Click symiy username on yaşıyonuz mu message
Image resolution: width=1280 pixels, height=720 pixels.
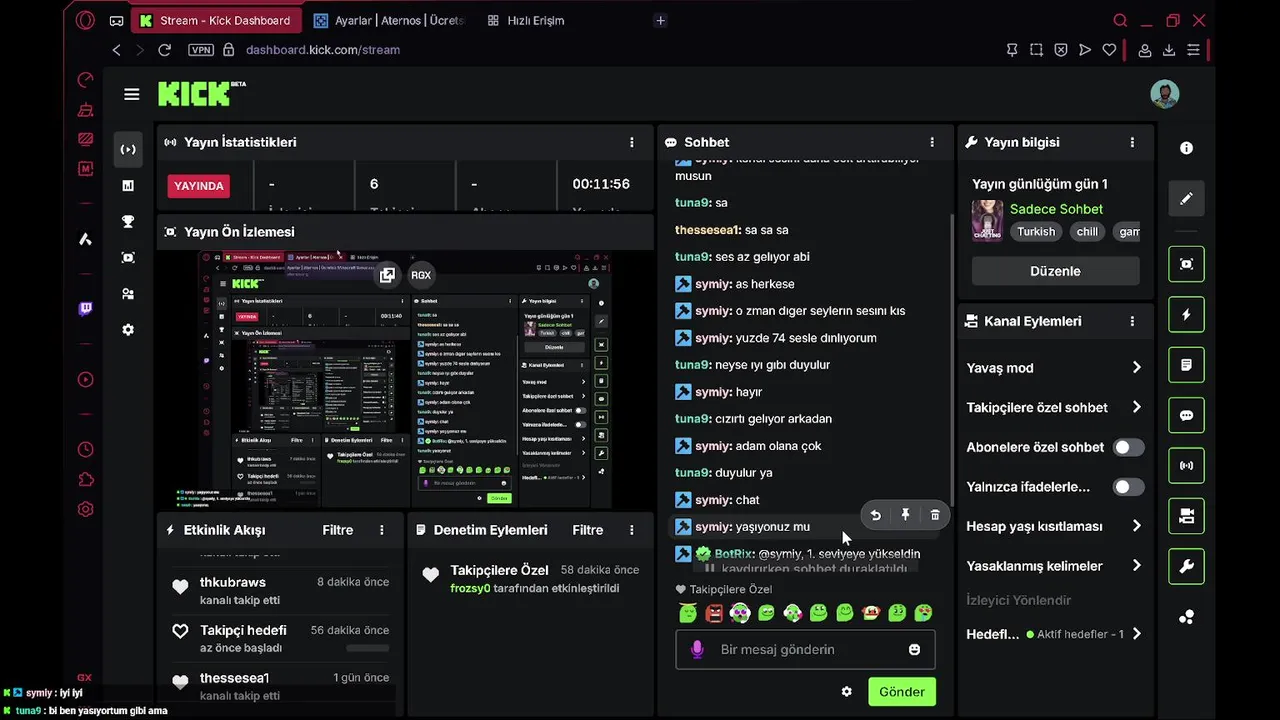click(x=713, y=527)
